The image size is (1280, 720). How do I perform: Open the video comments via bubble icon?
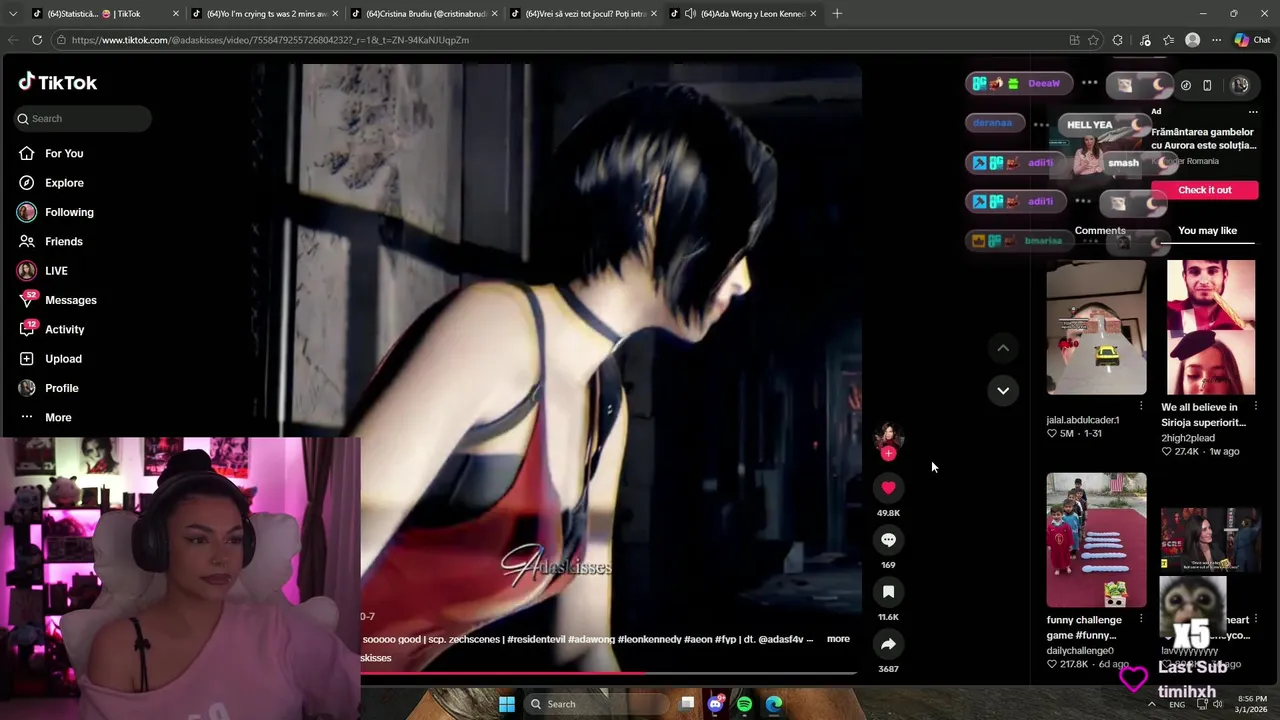point(888,540)
